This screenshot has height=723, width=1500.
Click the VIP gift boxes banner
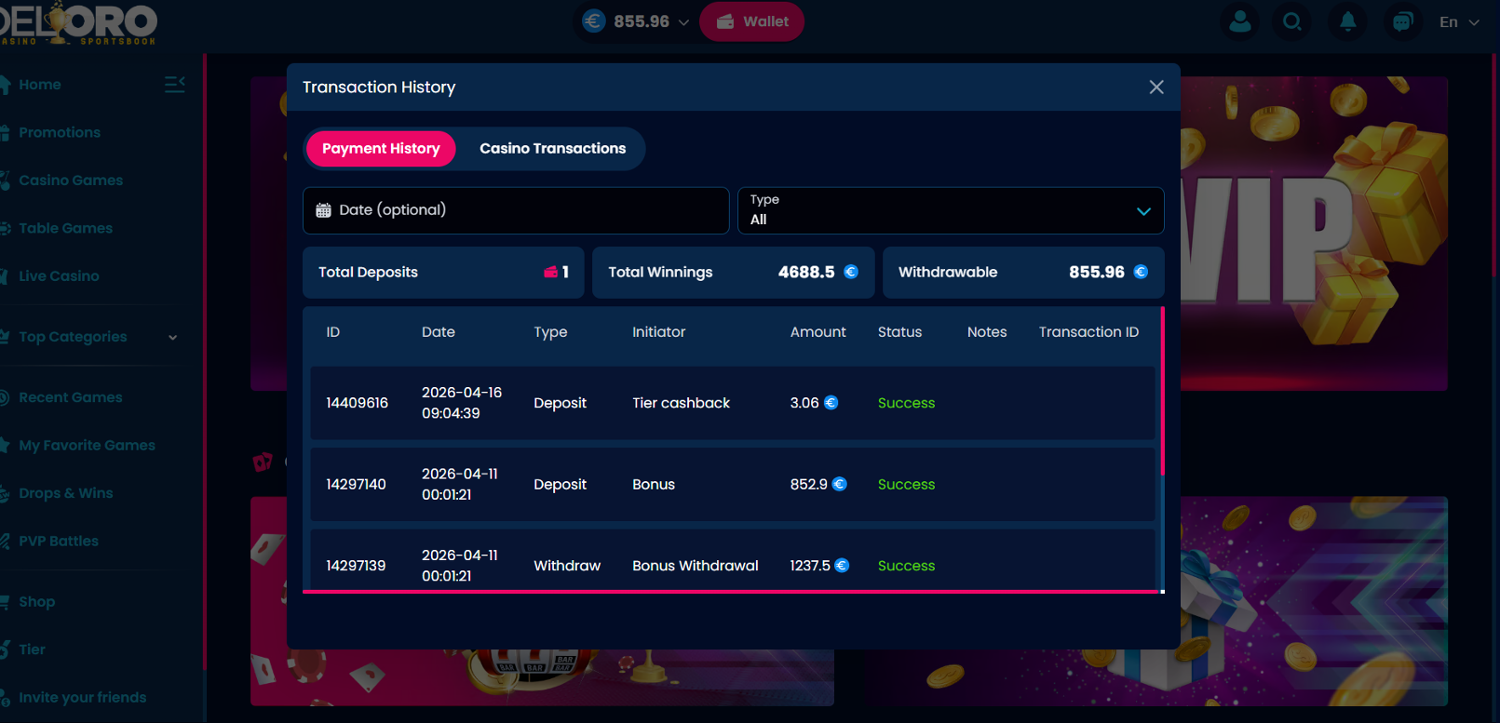(x=1313, y=233)
